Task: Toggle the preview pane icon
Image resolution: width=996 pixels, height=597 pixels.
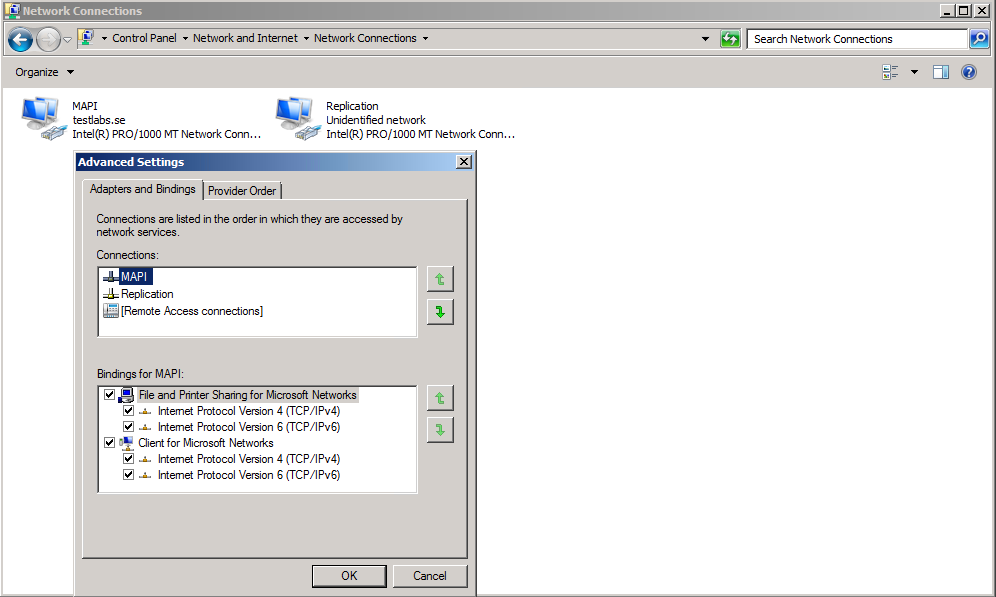Action: [941, 72]
